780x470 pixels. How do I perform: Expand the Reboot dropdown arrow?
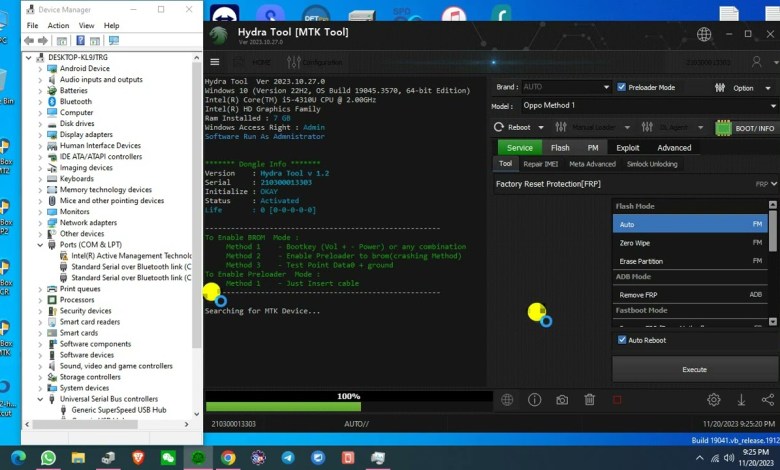[540, 128]
